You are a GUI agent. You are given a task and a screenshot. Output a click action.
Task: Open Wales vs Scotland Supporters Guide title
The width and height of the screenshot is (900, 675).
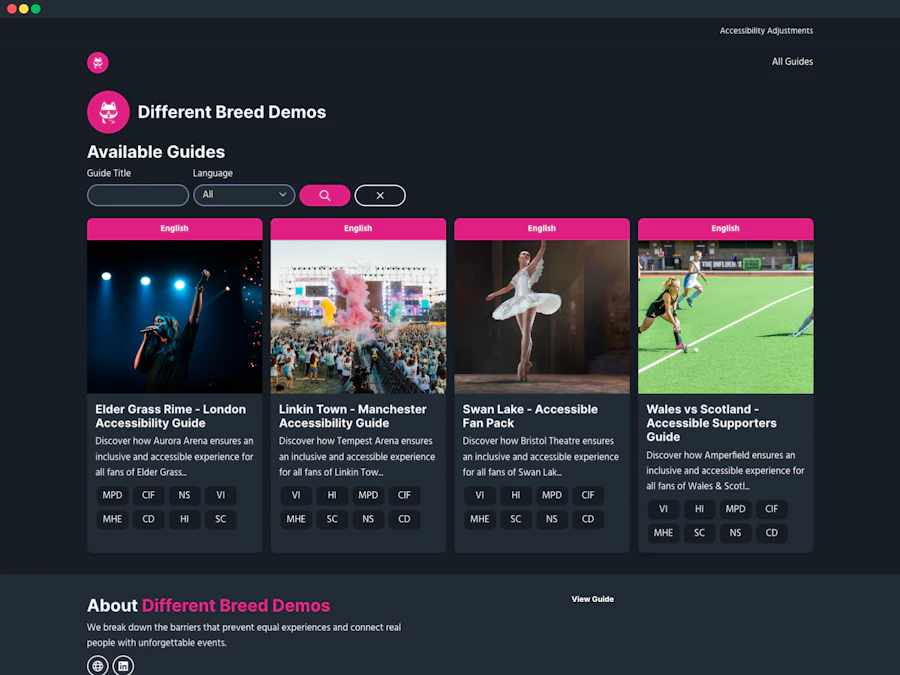tap(711, 423)
